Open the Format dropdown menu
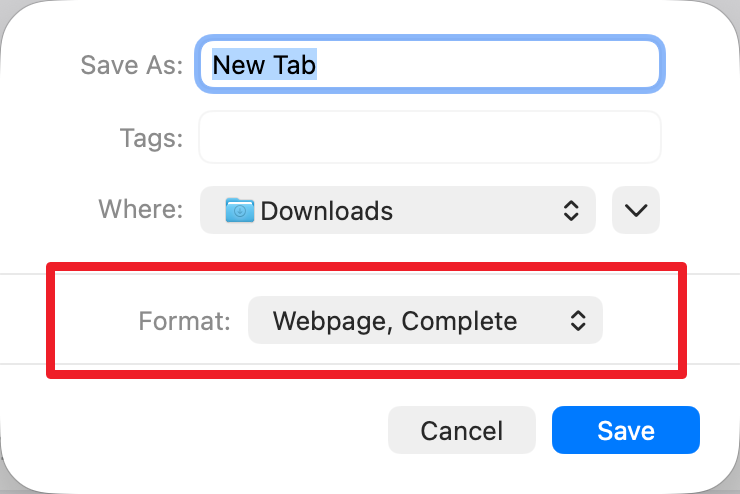740x494 pixels. pyautogui.click(x=425, y=321)
